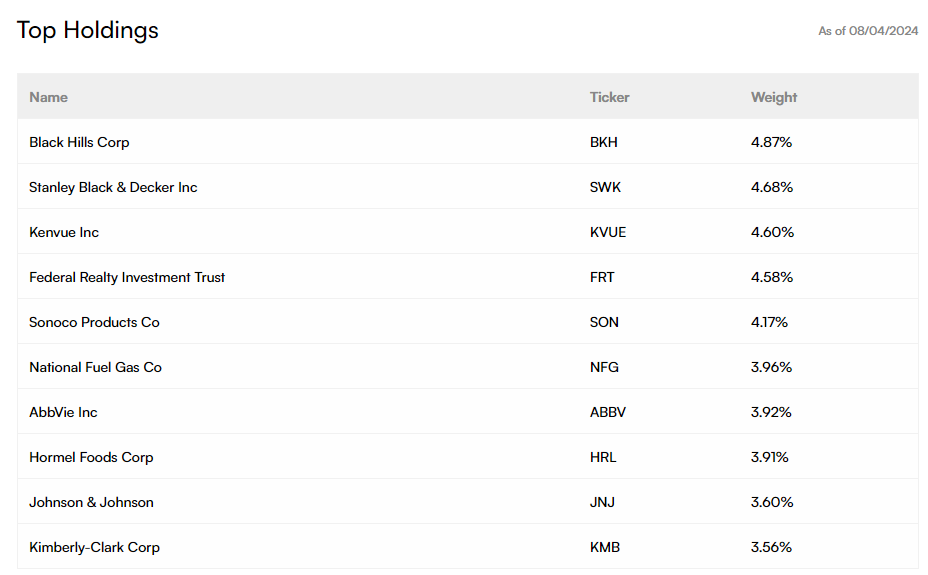Click the Ticker column header

pyautogui.click(x=609, y=97)
